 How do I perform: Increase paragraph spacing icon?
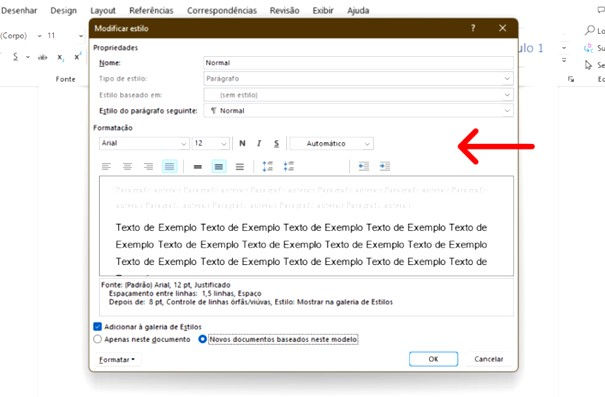pyautogui.click(x=267, y=167)
